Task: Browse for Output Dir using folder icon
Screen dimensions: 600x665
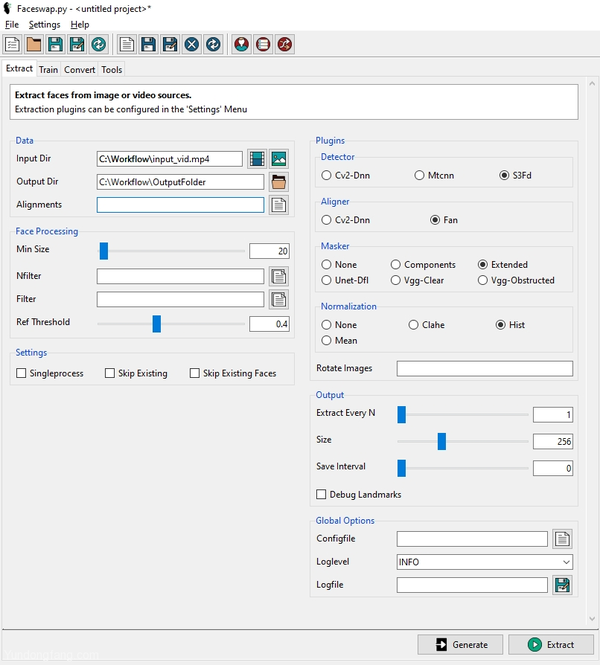Action: click(x=279, y=182)
